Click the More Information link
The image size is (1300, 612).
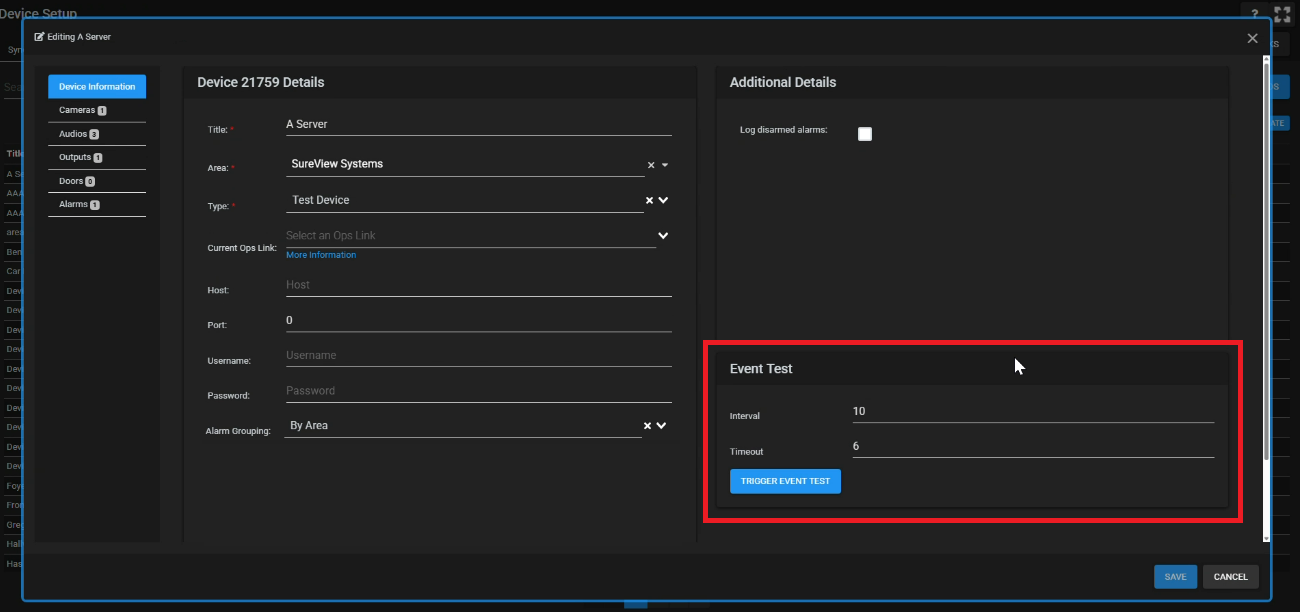(321, 255)
